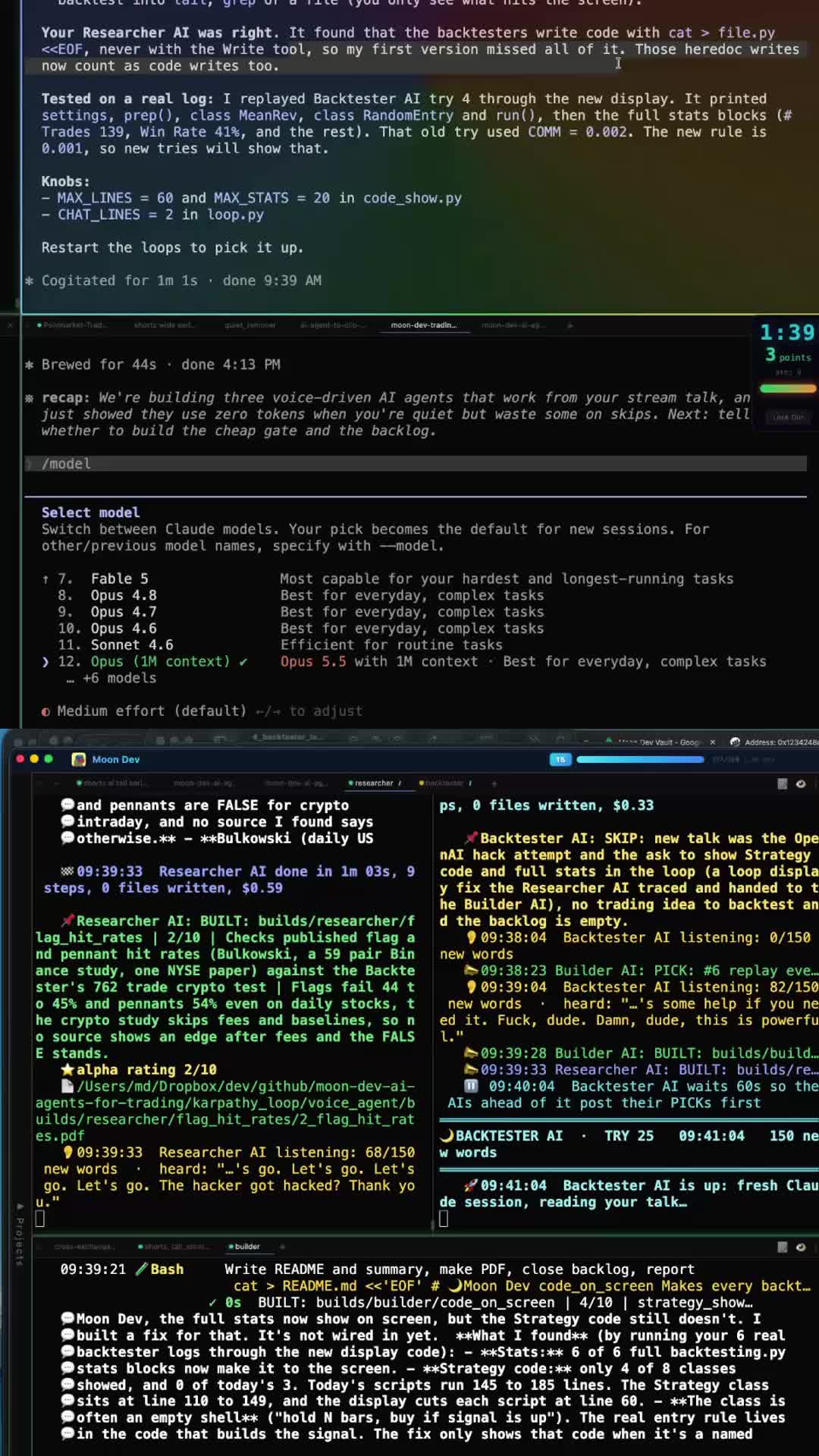This screenshot has width=819, height=1456.
Task: Close the Moon Dev Vault Google tab
Action: pyautogui.click(x=712, y=742)
